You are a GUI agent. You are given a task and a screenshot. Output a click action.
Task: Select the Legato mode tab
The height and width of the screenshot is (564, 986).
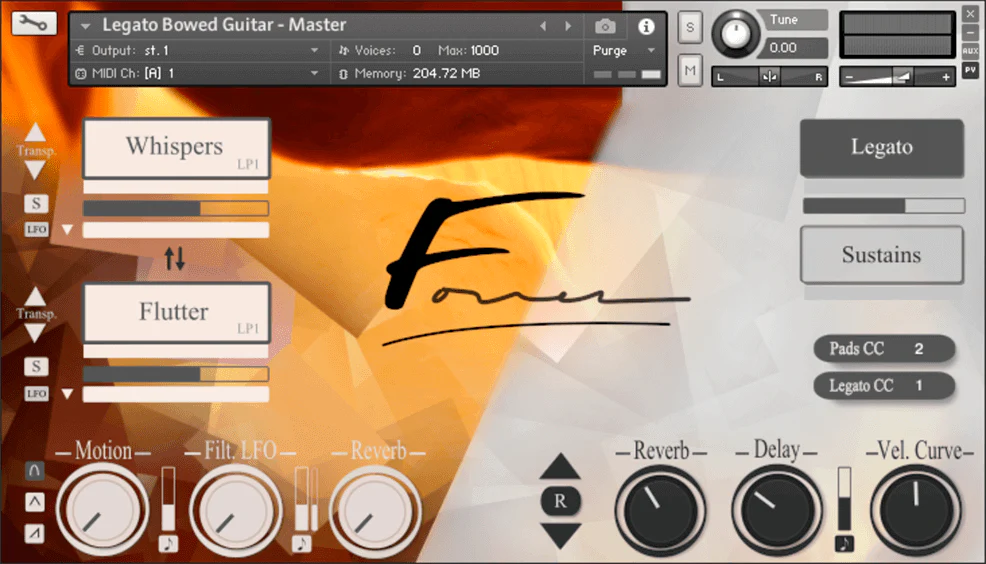(882, 147)
